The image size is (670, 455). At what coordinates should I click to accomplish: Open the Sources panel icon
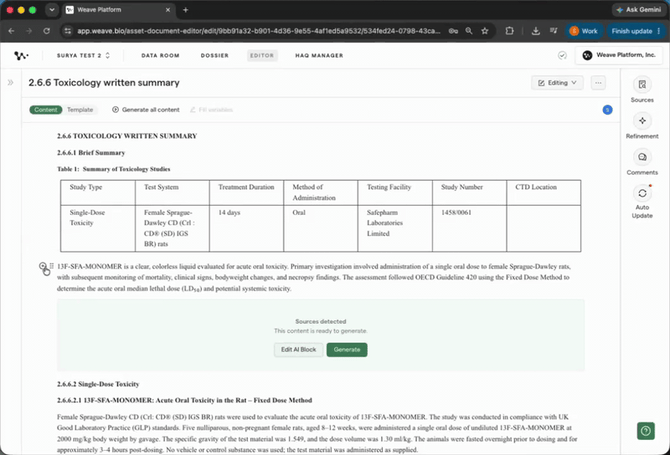click(x=642, y=85)
